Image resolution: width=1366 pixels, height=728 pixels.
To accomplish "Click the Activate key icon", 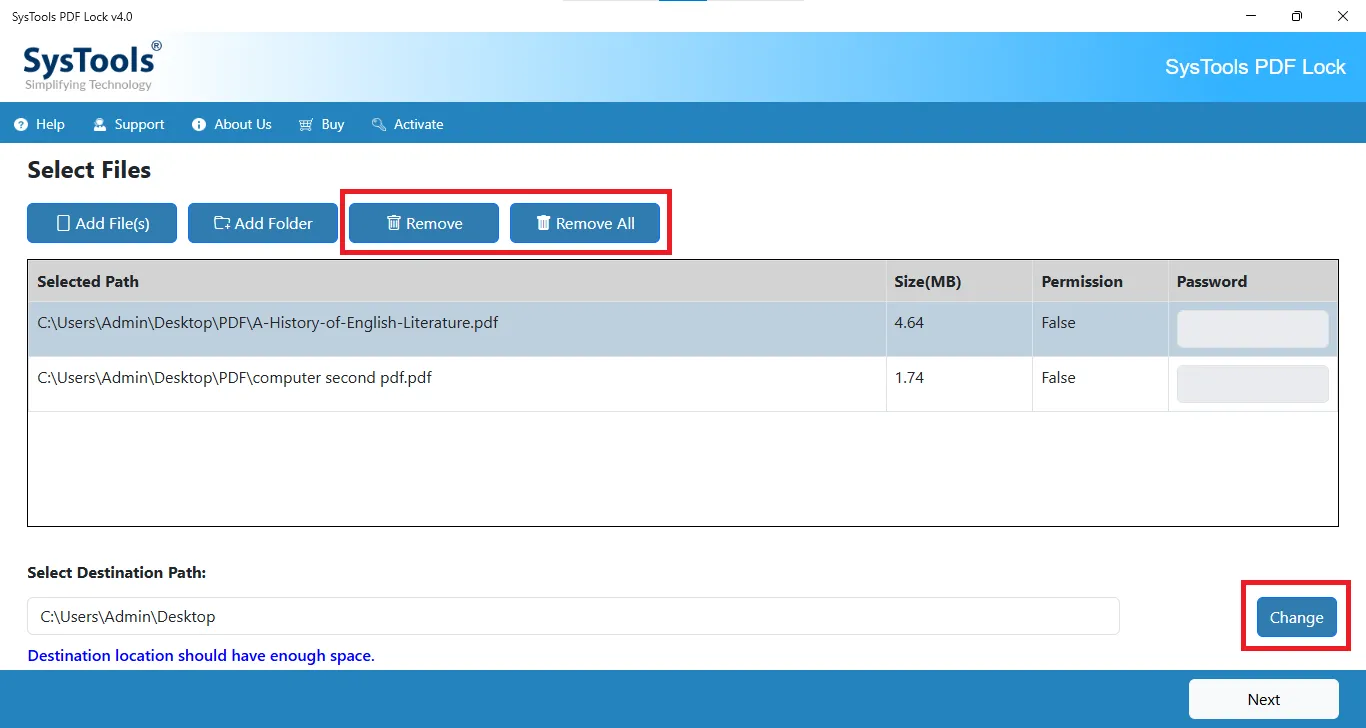I will click(x=379, y=125).
